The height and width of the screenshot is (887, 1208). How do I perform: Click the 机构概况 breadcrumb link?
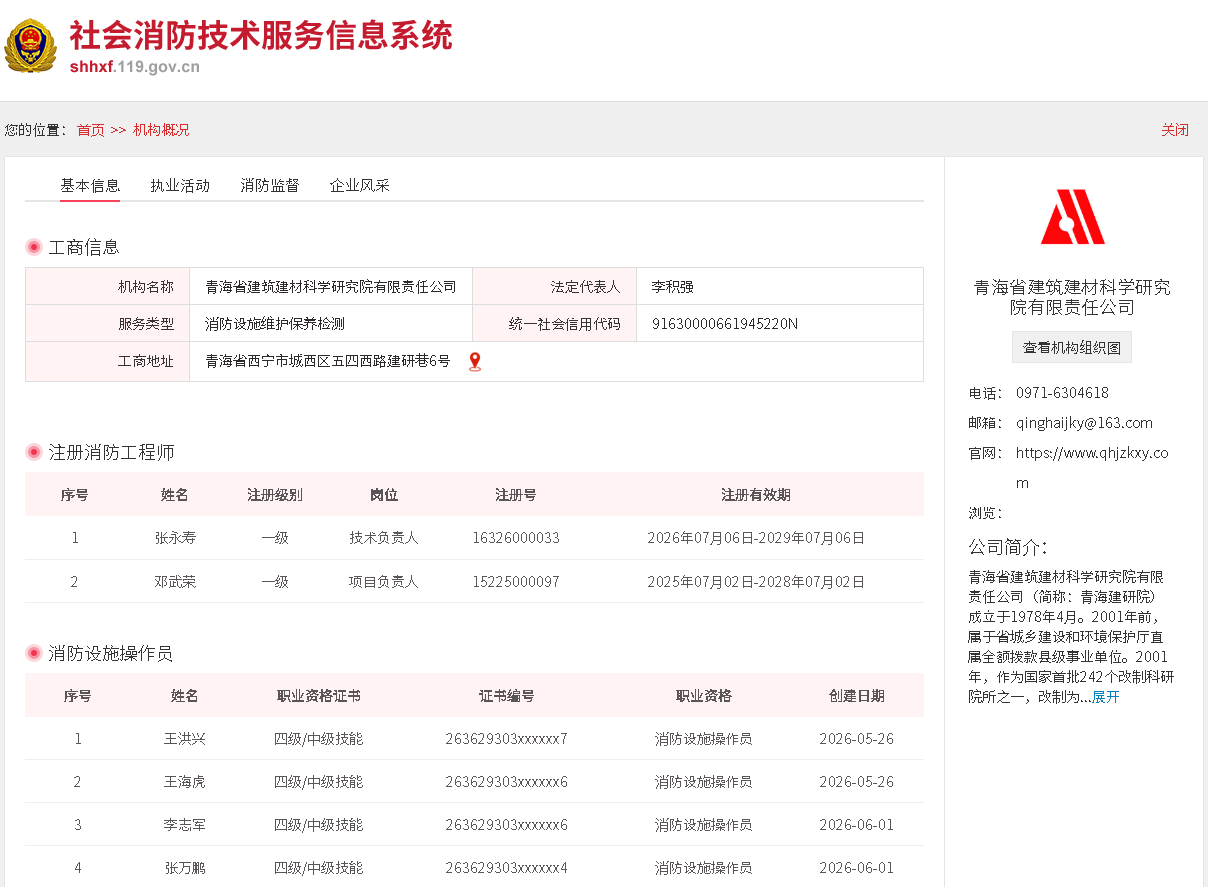161,130
